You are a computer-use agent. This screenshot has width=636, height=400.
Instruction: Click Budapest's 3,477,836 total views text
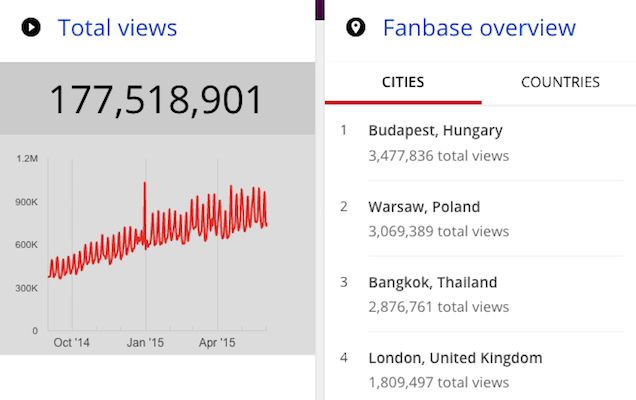tap(438, 155)
